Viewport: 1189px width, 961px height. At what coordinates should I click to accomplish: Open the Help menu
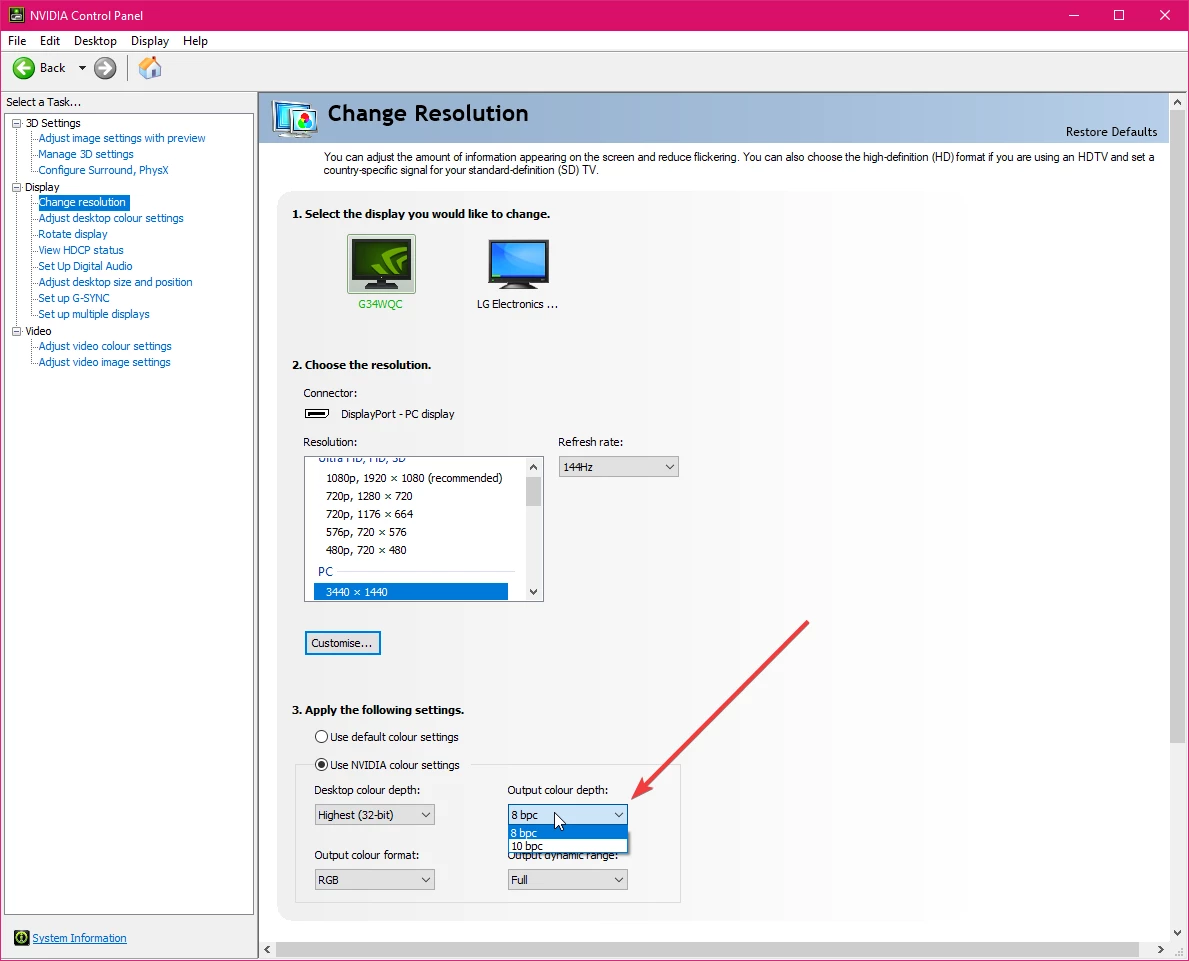[x=196, y=41]
